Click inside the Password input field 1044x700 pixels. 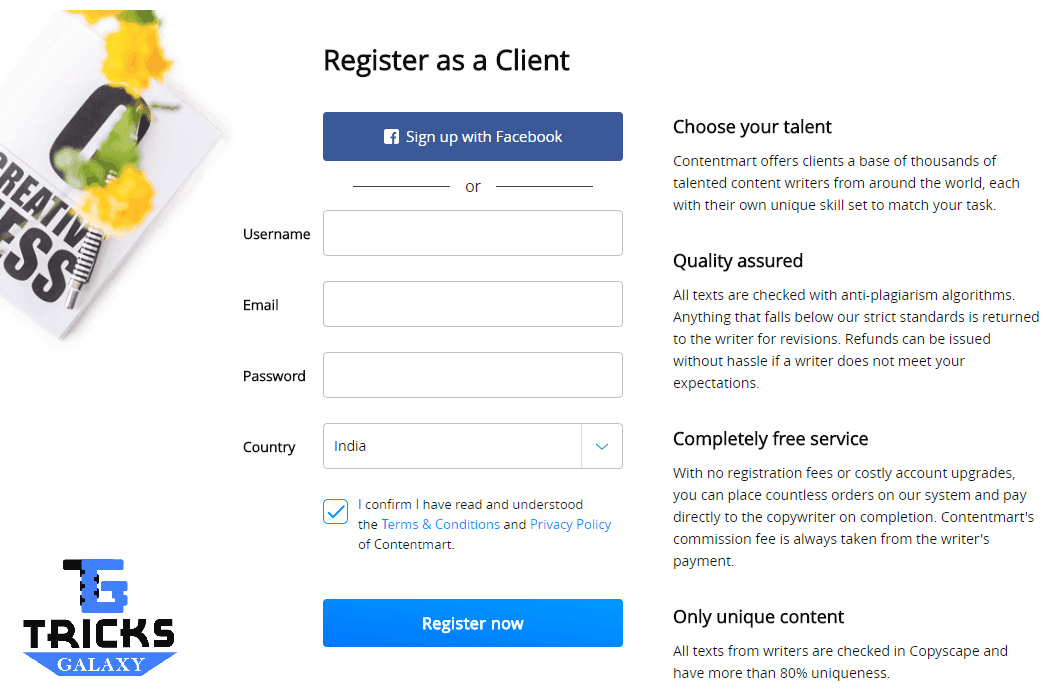(472, 375)
